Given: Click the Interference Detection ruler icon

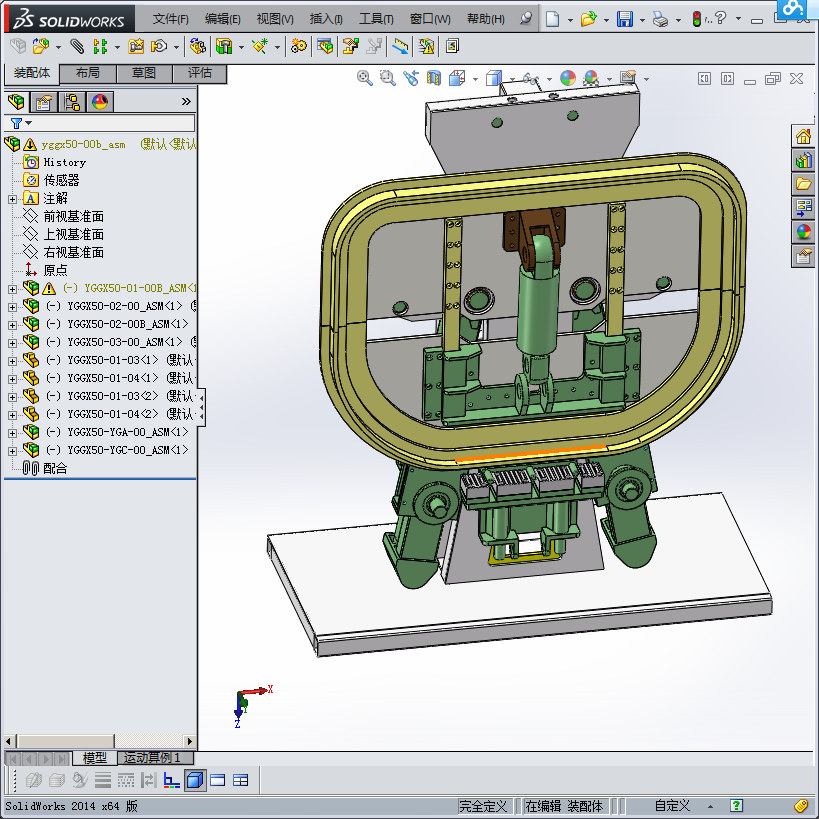Looking at the screenshot, I should coord(401,46).
